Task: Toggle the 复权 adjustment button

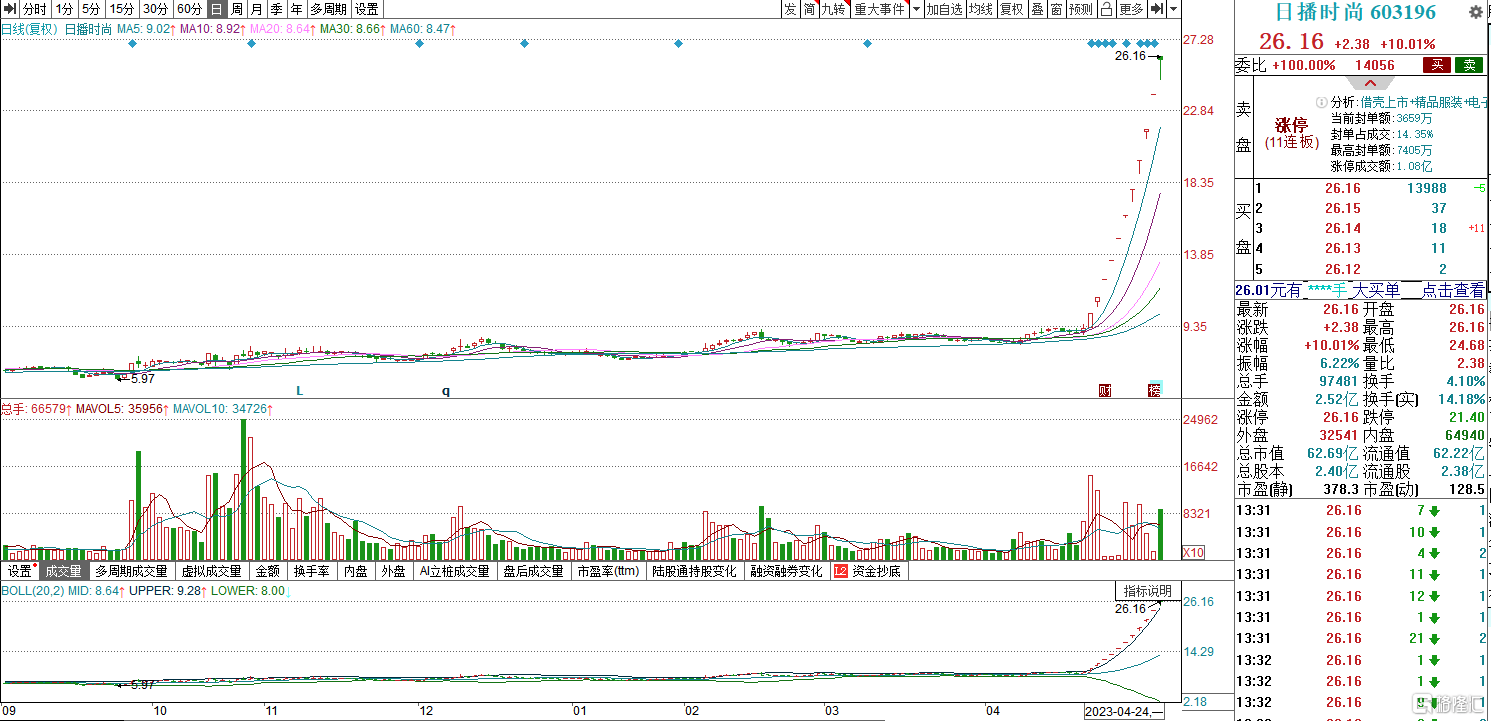Action: tap(1011, 9)
